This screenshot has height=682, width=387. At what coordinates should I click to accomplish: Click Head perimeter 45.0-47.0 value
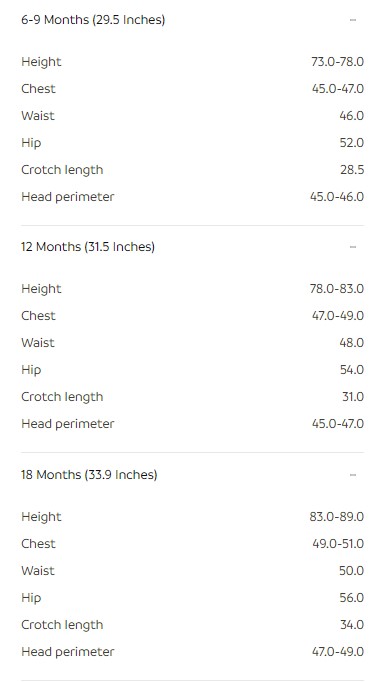338,424
